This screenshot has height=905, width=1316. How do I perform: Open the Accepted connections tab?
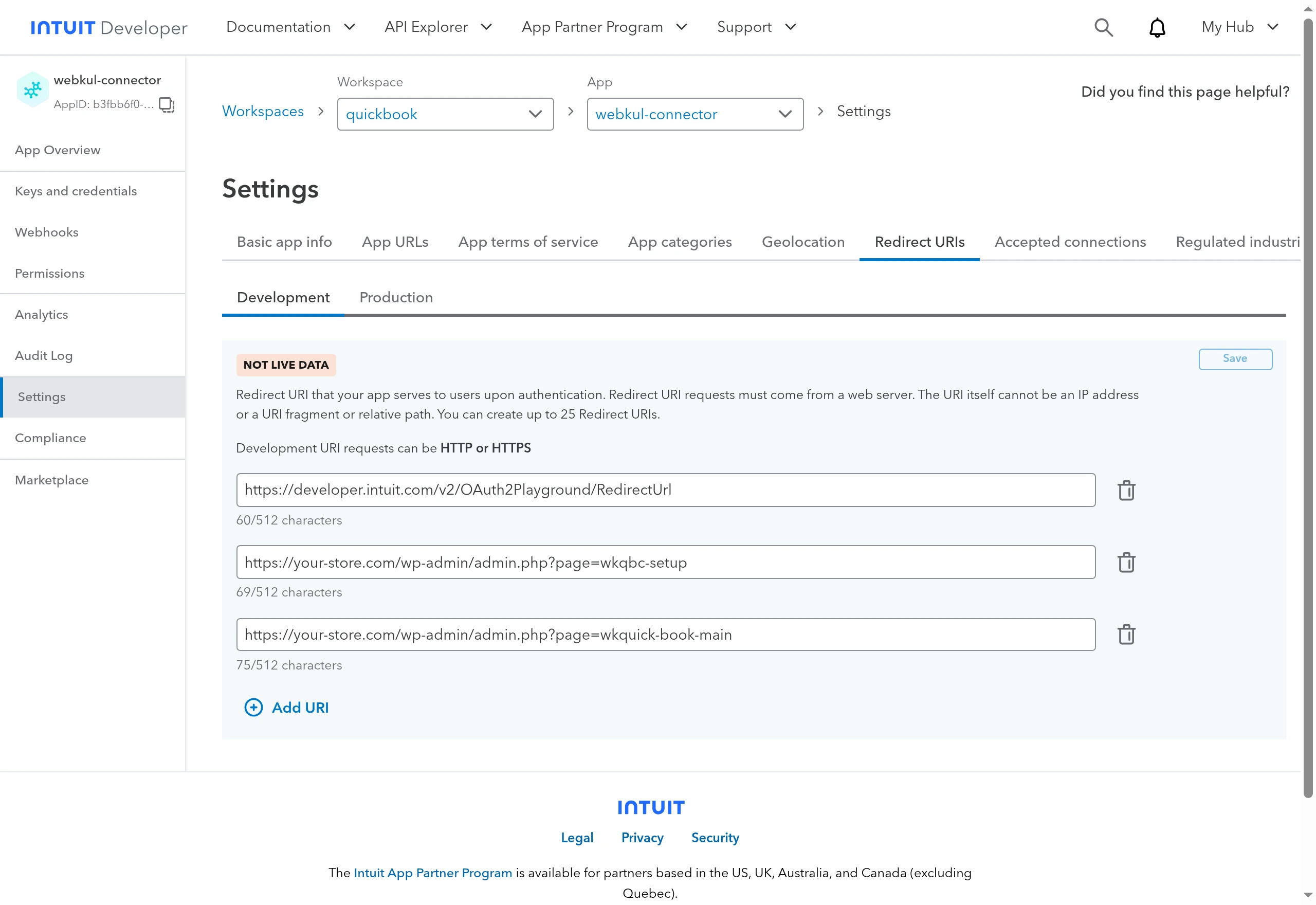(x=1070, y=242)
